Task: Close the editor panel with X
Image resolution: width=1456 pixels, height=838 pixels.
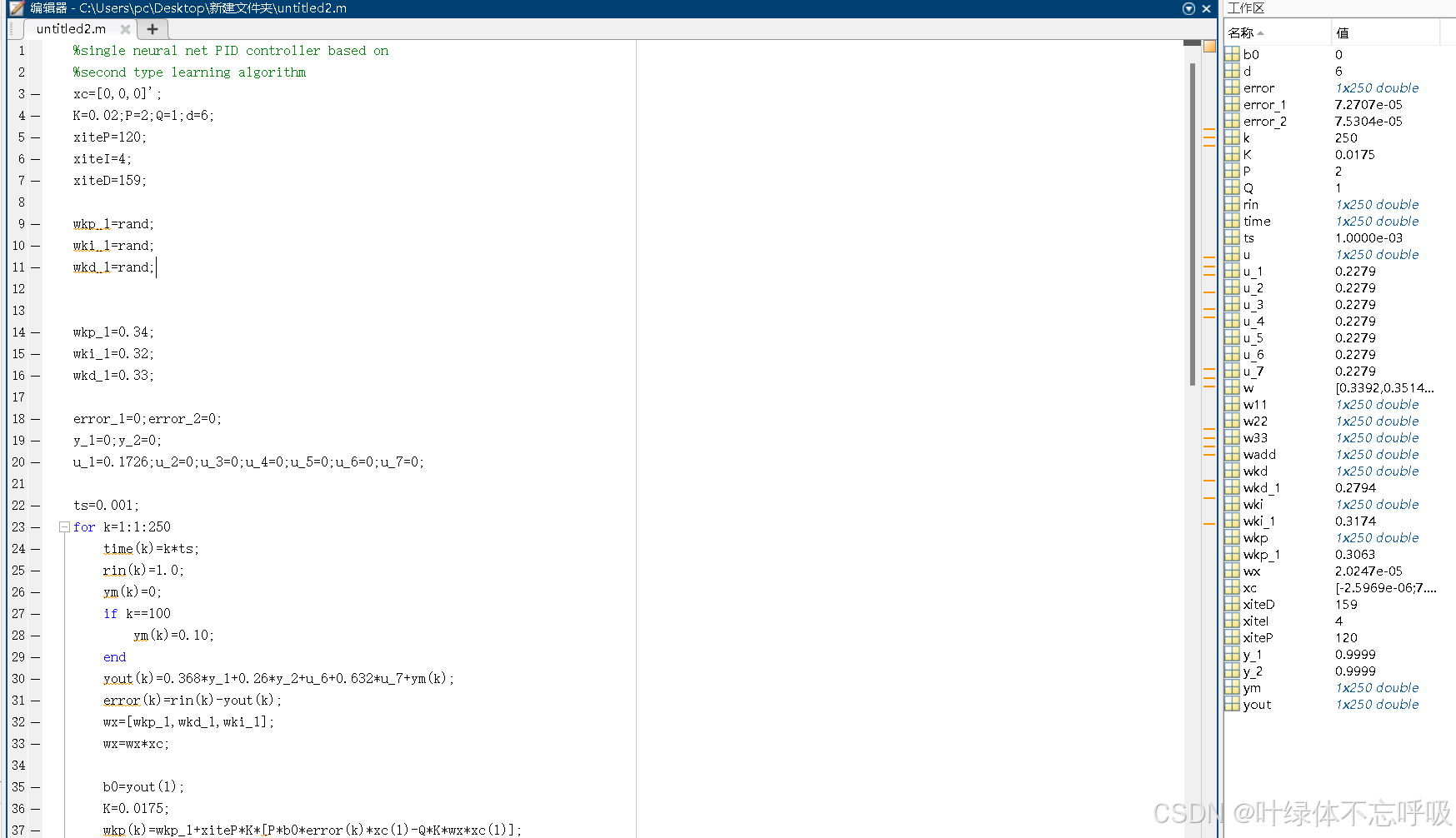Action: (x=1206, y=8)
